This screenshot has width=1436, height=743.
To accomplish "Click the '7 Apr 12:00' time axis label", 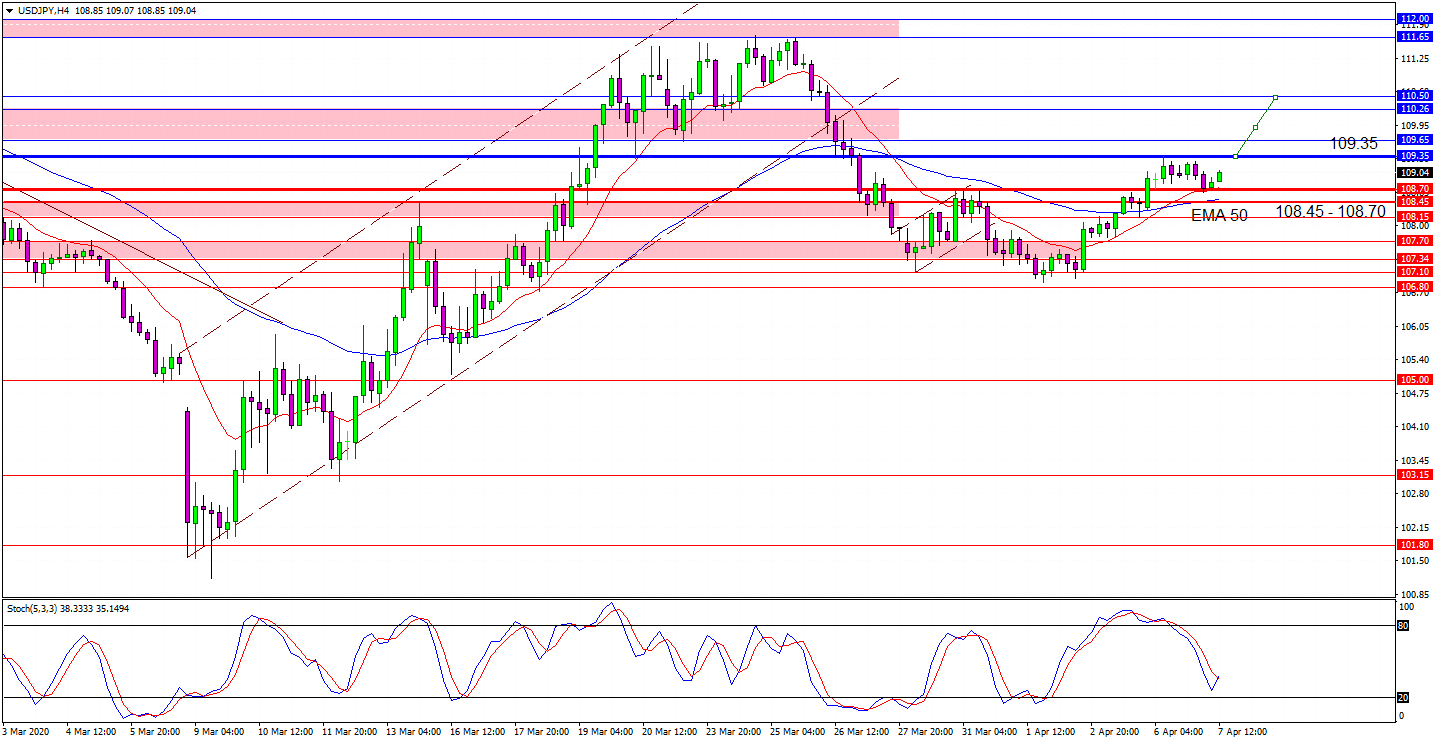I will tap(1245, 731).
